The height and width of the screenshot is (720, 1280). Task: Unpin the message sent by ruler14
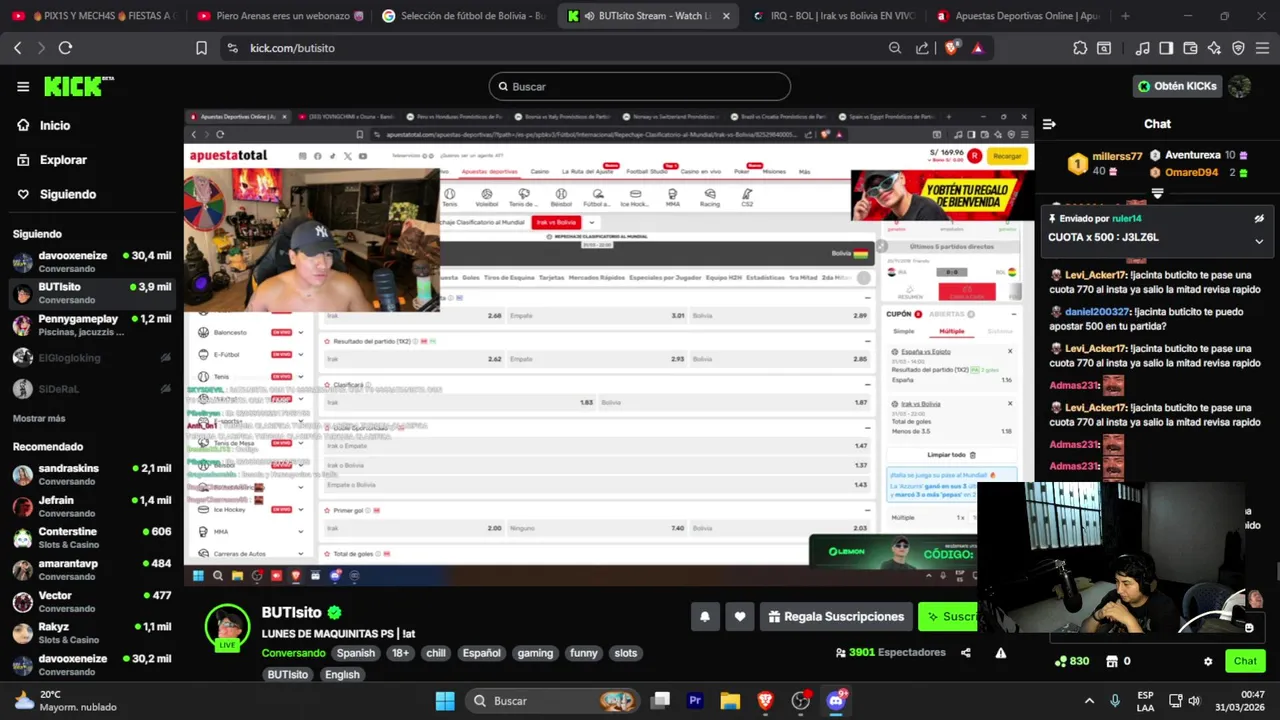(x=1259, y=218)
